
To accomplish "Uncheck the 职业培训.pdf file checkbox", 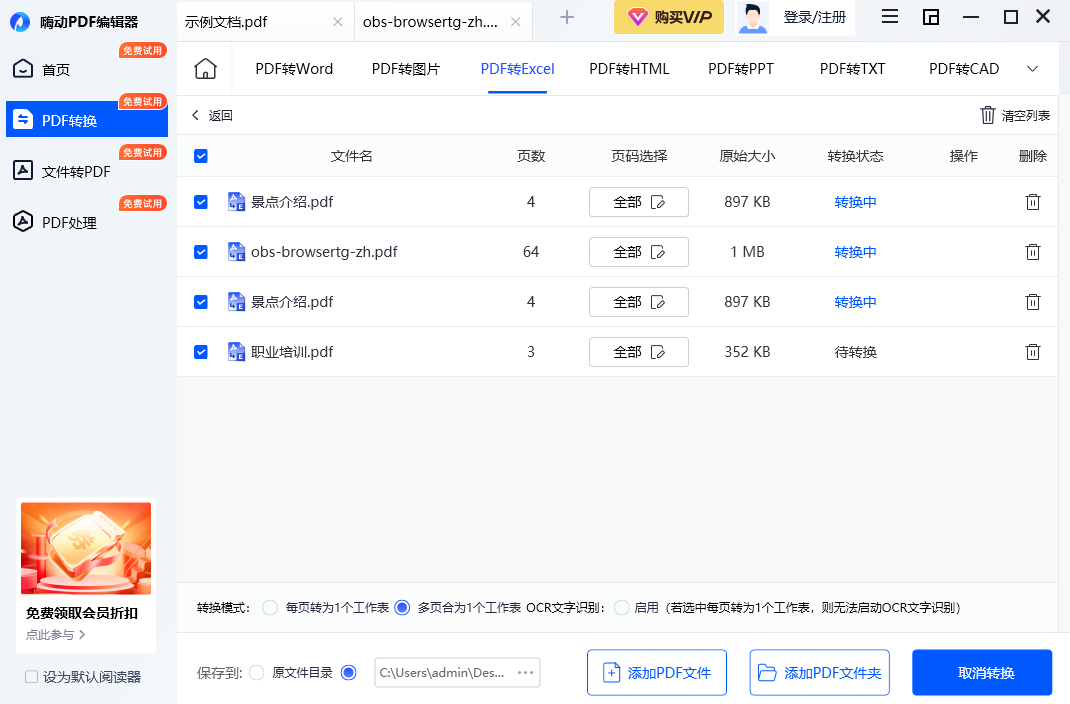I will [201, 352].
